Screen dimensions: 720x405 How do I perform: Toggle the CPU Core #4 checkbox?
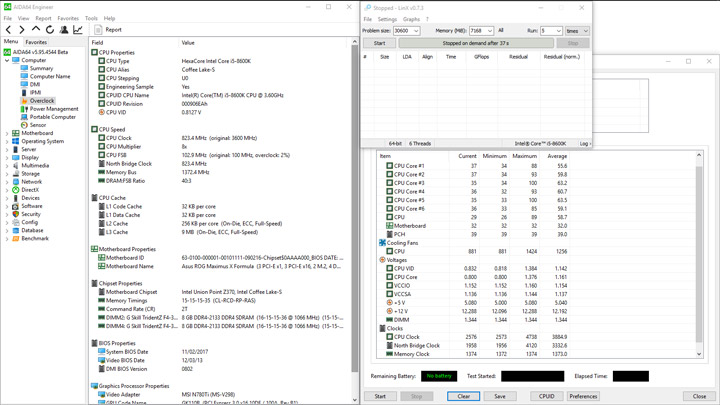(389, 191)
